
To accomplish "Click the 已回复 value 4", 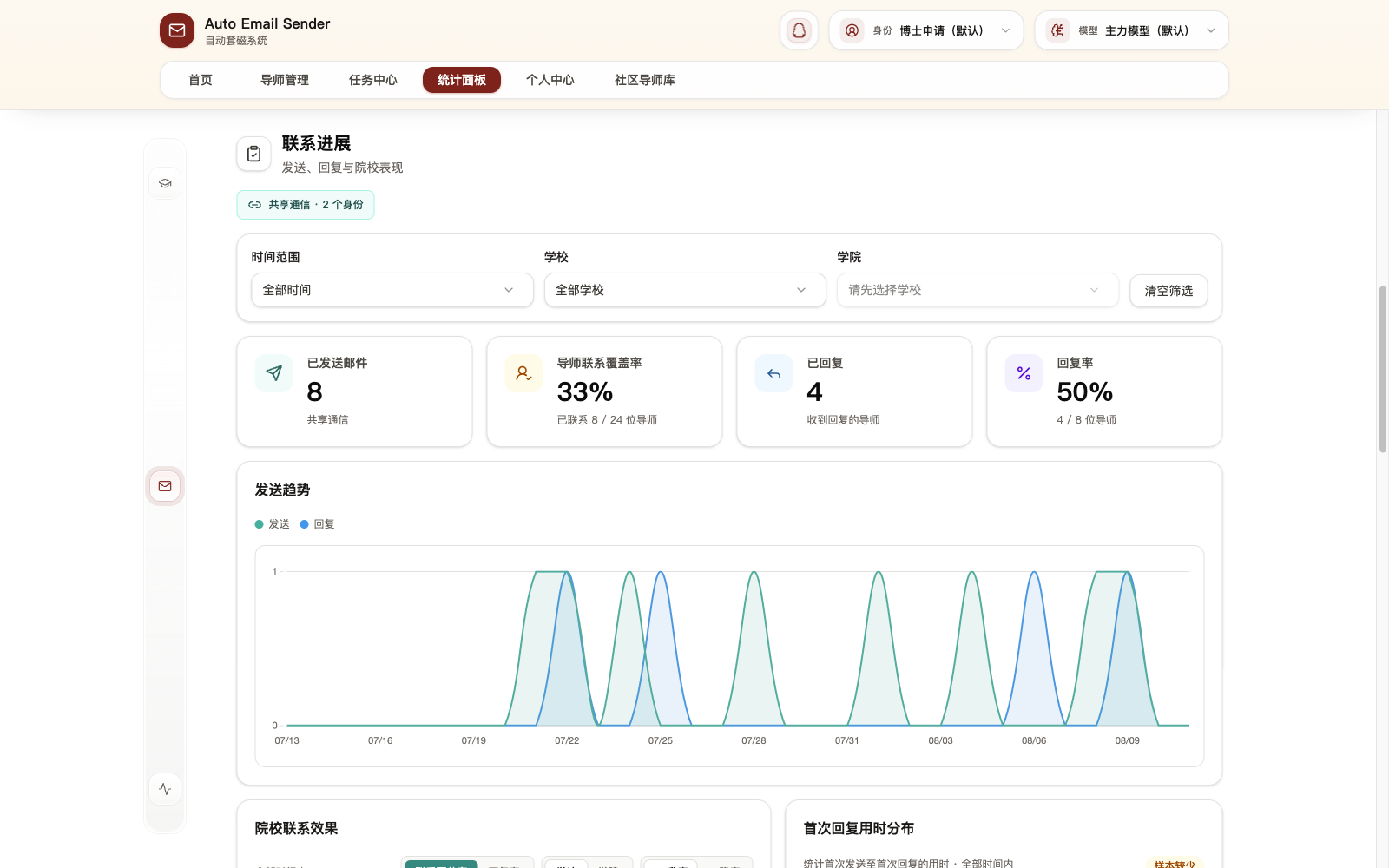I will [814, 392].
